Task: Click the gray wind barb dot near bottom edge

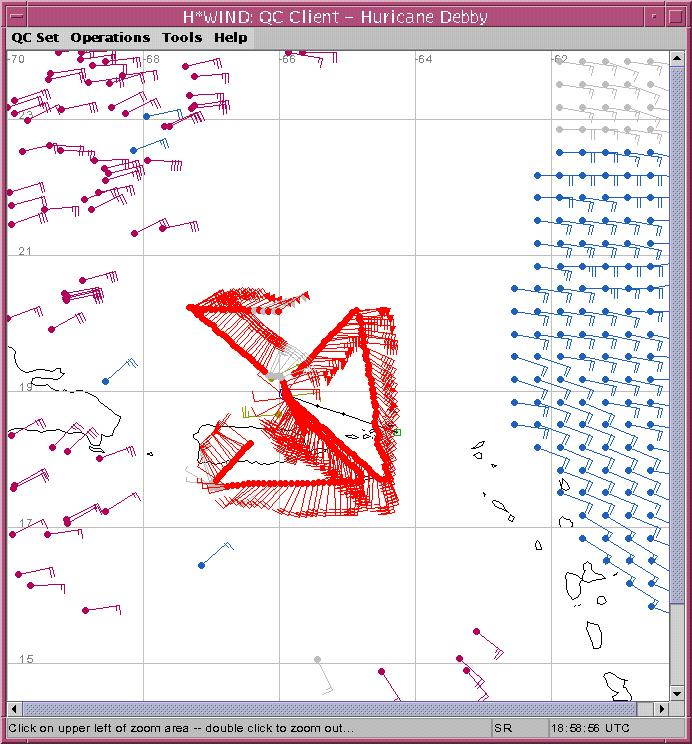Action: (x=317, y=659)
